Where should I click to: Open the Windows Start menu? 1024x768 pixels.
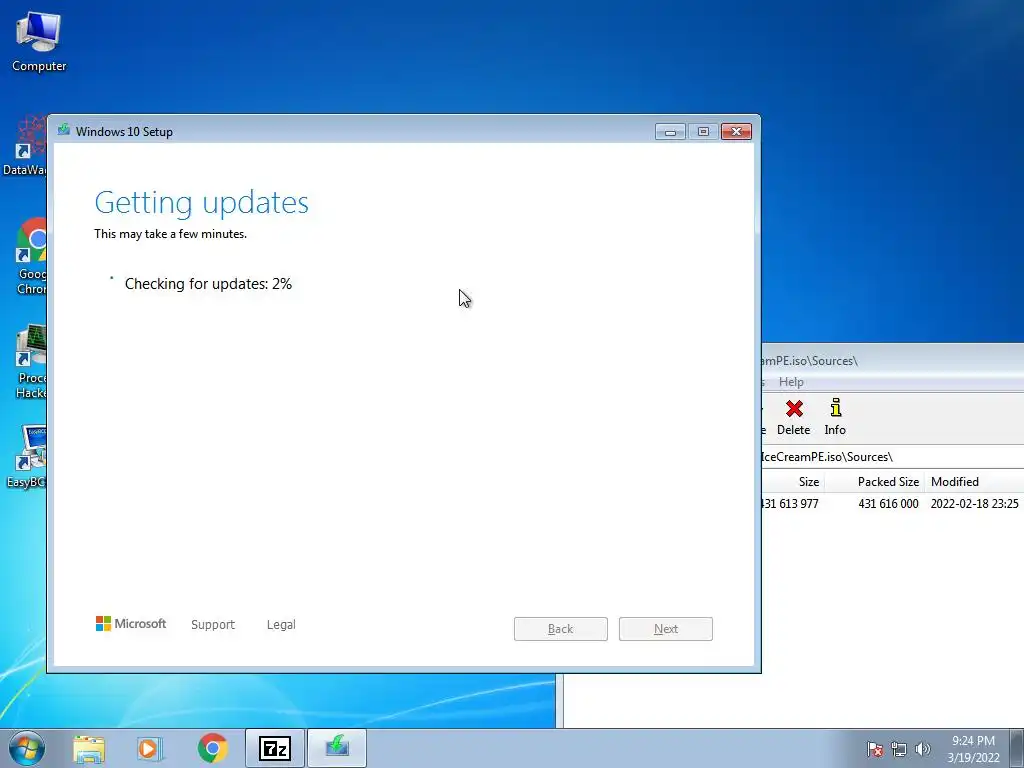[x=27, y=748]
